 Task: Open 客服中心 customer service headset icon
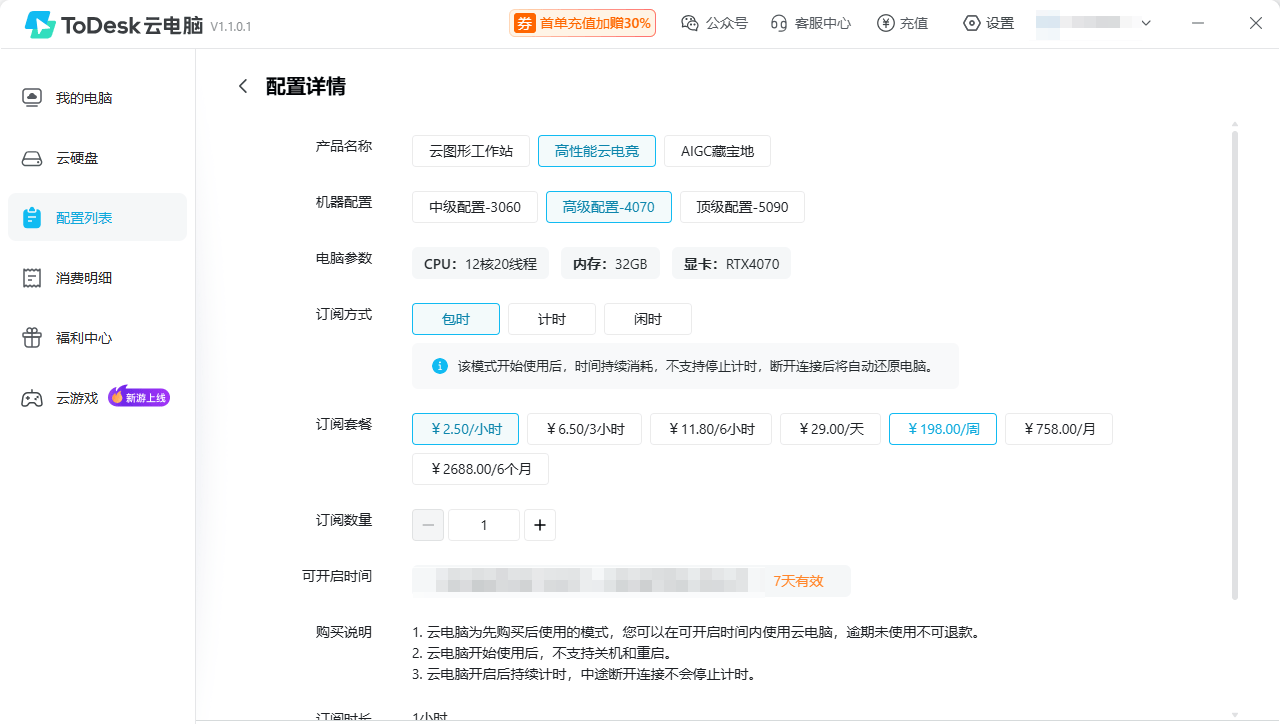pyautogui.click(x=780, y=23)
